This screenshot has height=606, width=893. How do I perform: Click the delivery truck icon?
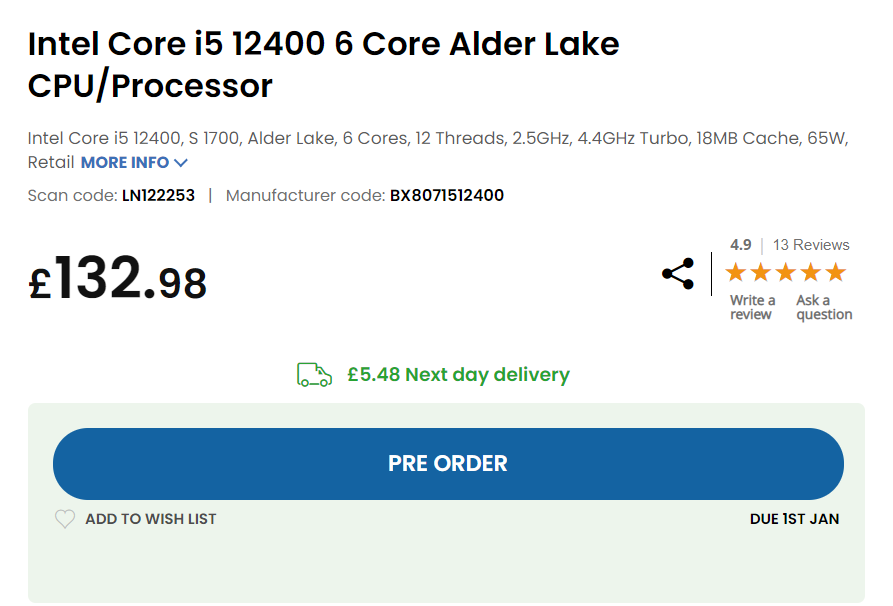coord(314,375)
